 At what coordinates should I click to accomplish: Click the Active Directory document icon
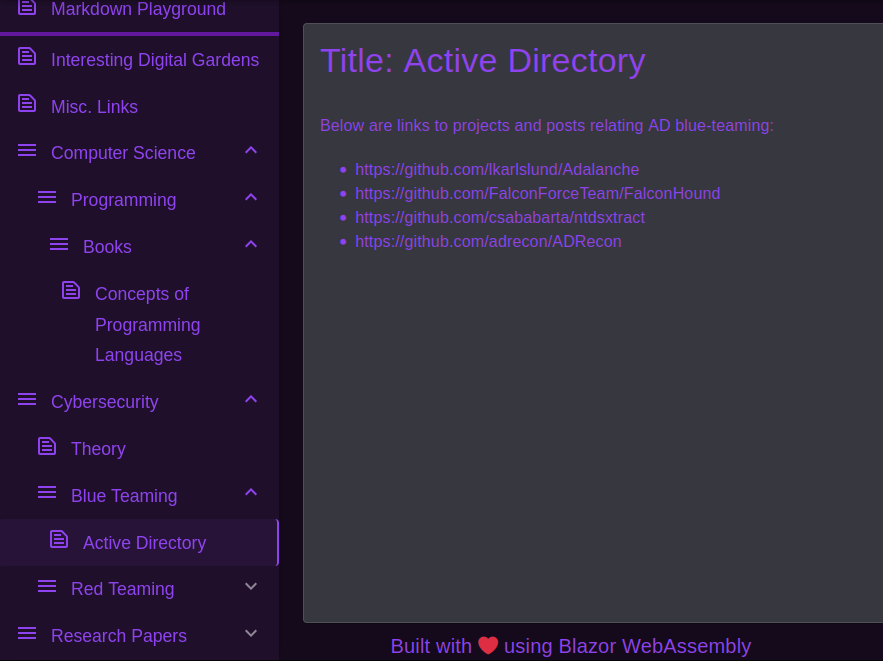(x=59, y=540)
